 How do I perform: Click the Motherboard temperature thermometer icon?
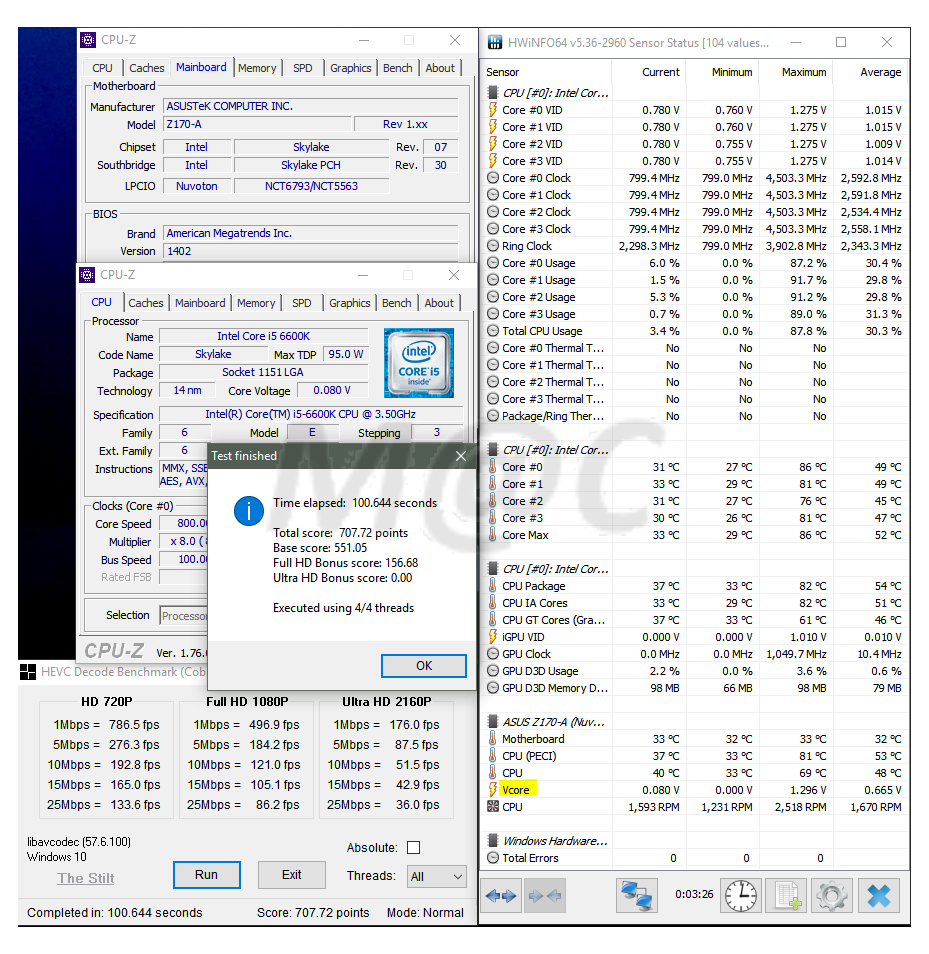tap(493, 739)
